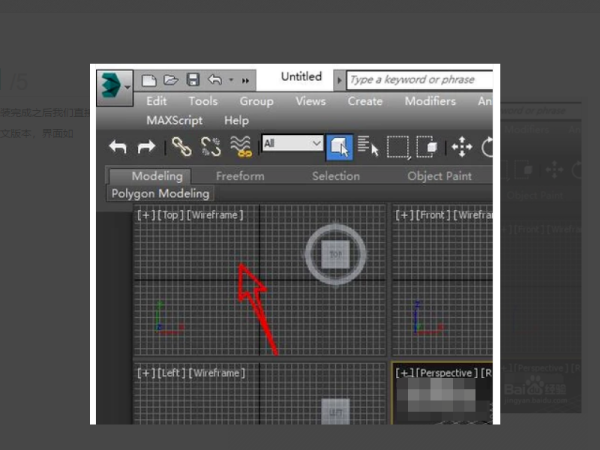
Task: Open the Select by Name list icon
Action: click(x=368, y=146)
